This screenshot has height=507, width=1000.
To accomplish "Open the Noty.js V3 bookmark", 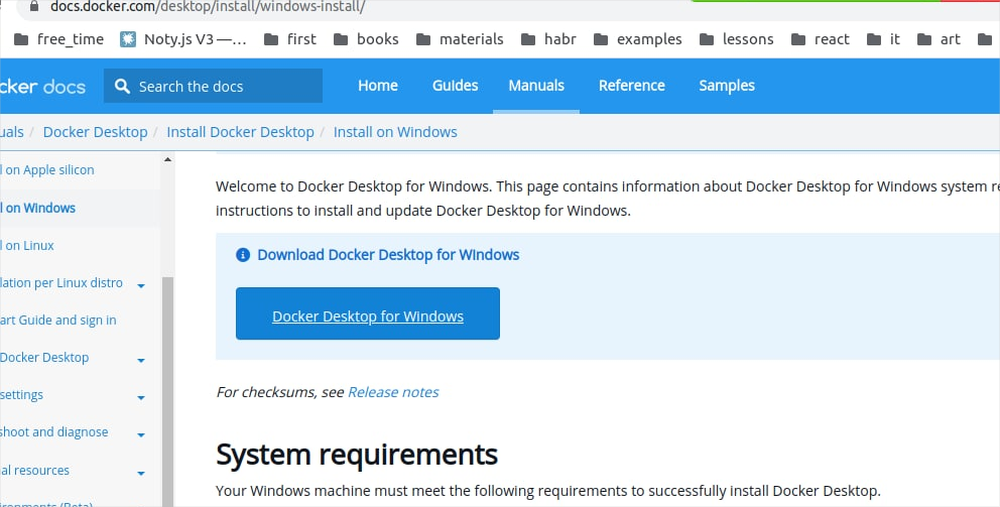I will click(184, 40).
